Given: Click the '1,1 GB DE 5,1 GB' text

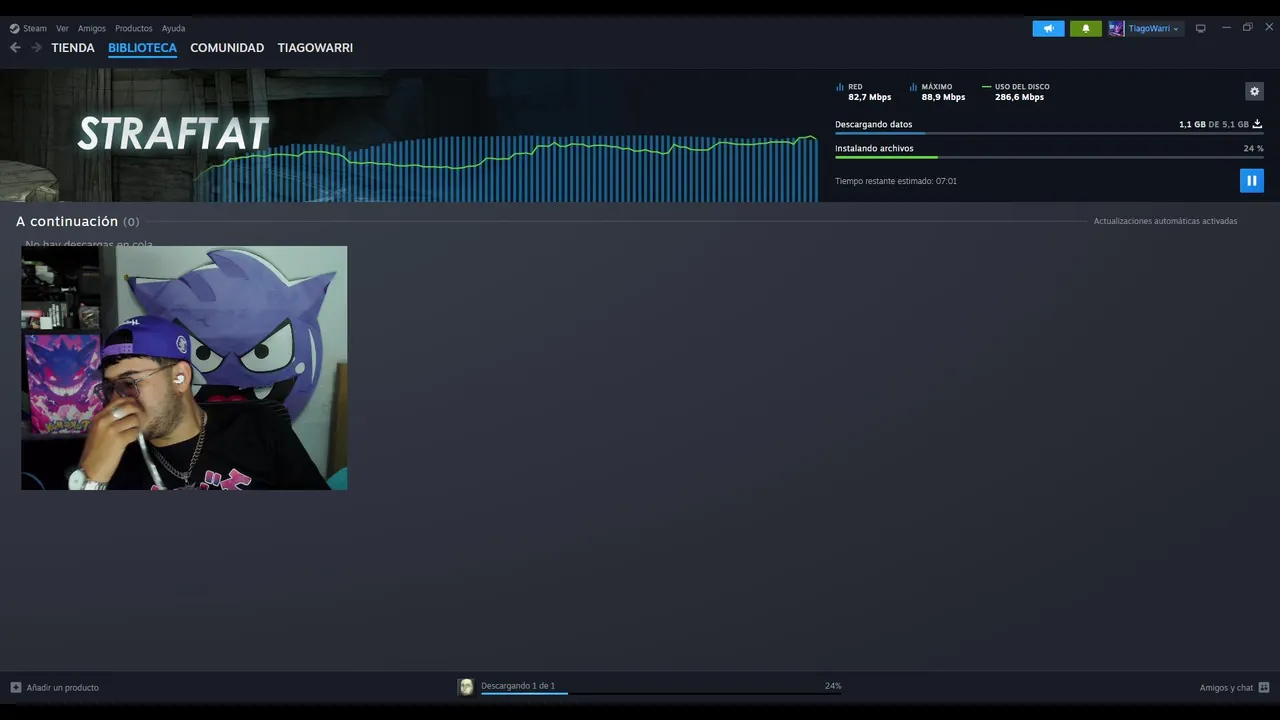Looking at the screenshot, I should pyautogui.click(x=1214, y=124).
